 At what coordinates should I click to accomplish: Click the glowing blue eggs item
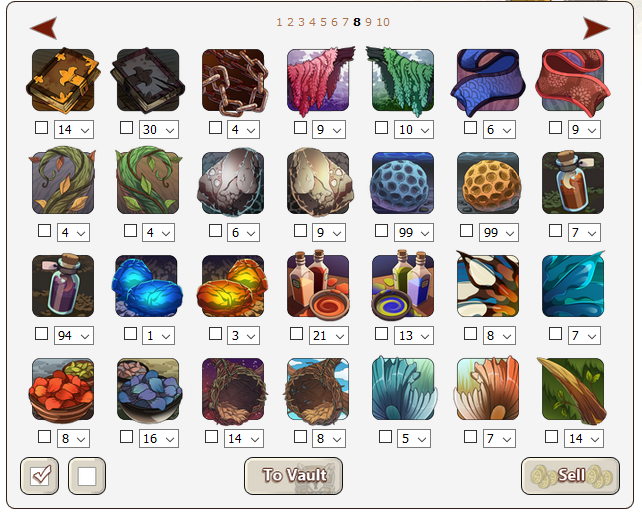click(x=147, y=286)
